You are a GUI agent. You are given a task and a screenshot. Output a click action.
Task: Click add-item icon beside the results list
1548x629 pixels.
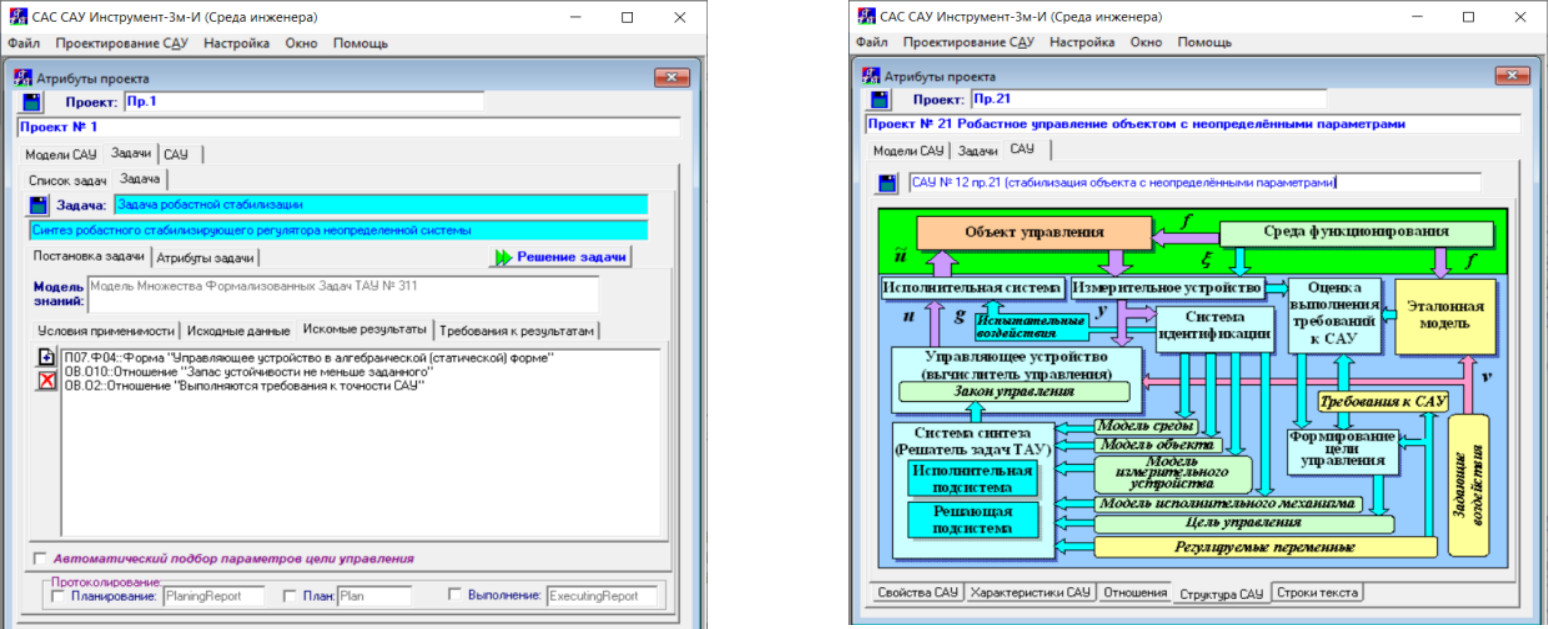[46, 358]
